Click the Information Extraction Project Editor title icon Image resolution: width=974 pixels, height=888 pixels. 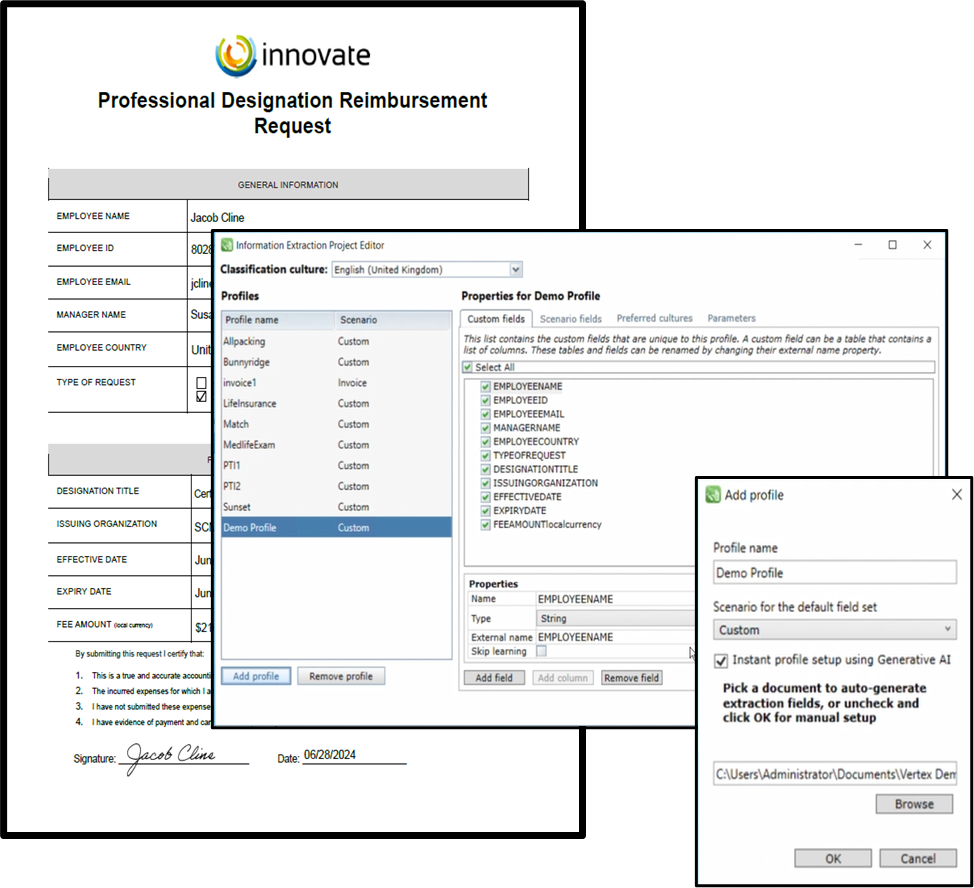pos(227,245)
